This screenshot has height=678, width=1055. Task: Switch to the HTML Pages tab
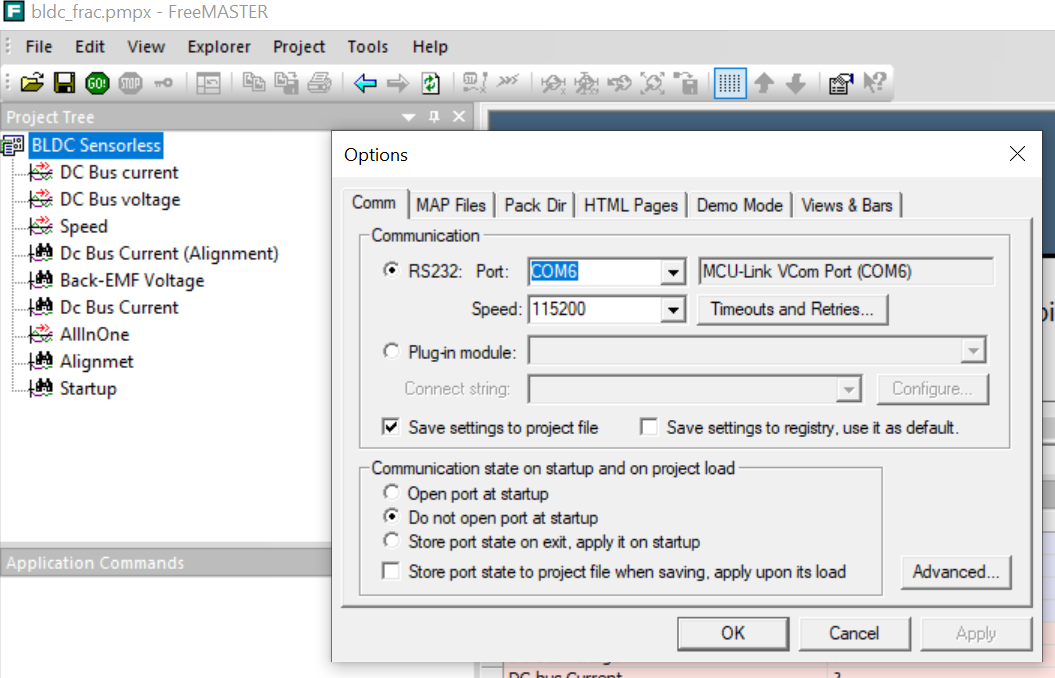[630, 205]
